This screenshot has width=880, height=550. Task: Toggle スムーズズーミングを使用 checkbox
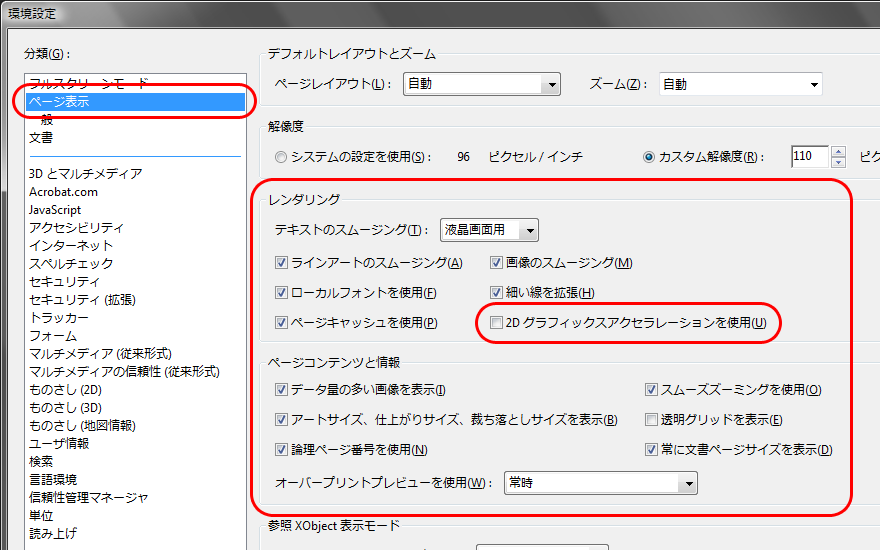click(x=651, y=389)
